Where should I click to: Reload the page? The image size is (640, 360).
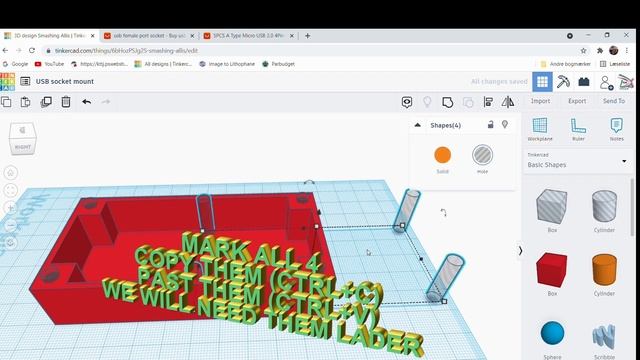(x=32, y=50)
